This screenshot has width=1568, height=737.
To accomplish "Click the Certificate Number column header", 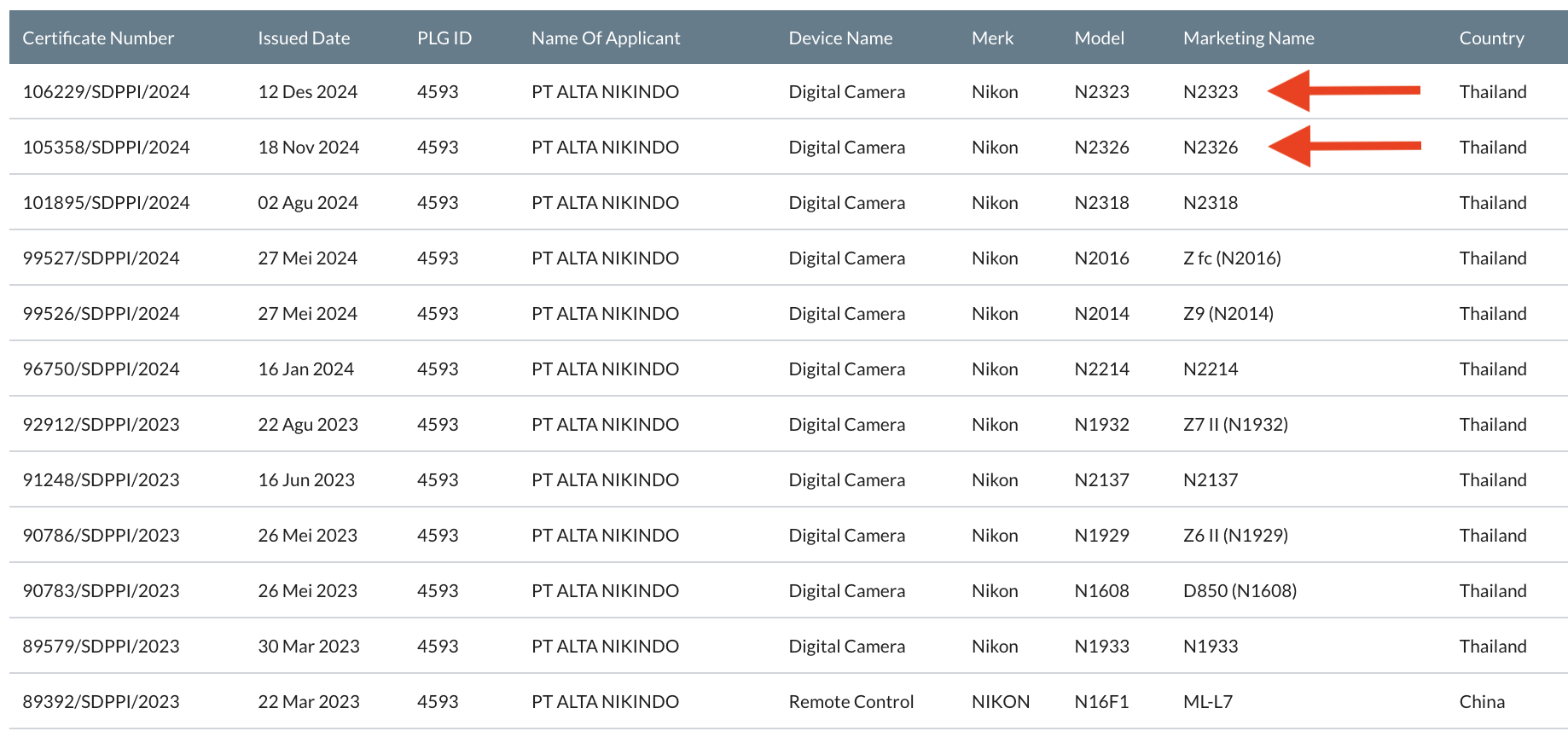I will [98, 38].
